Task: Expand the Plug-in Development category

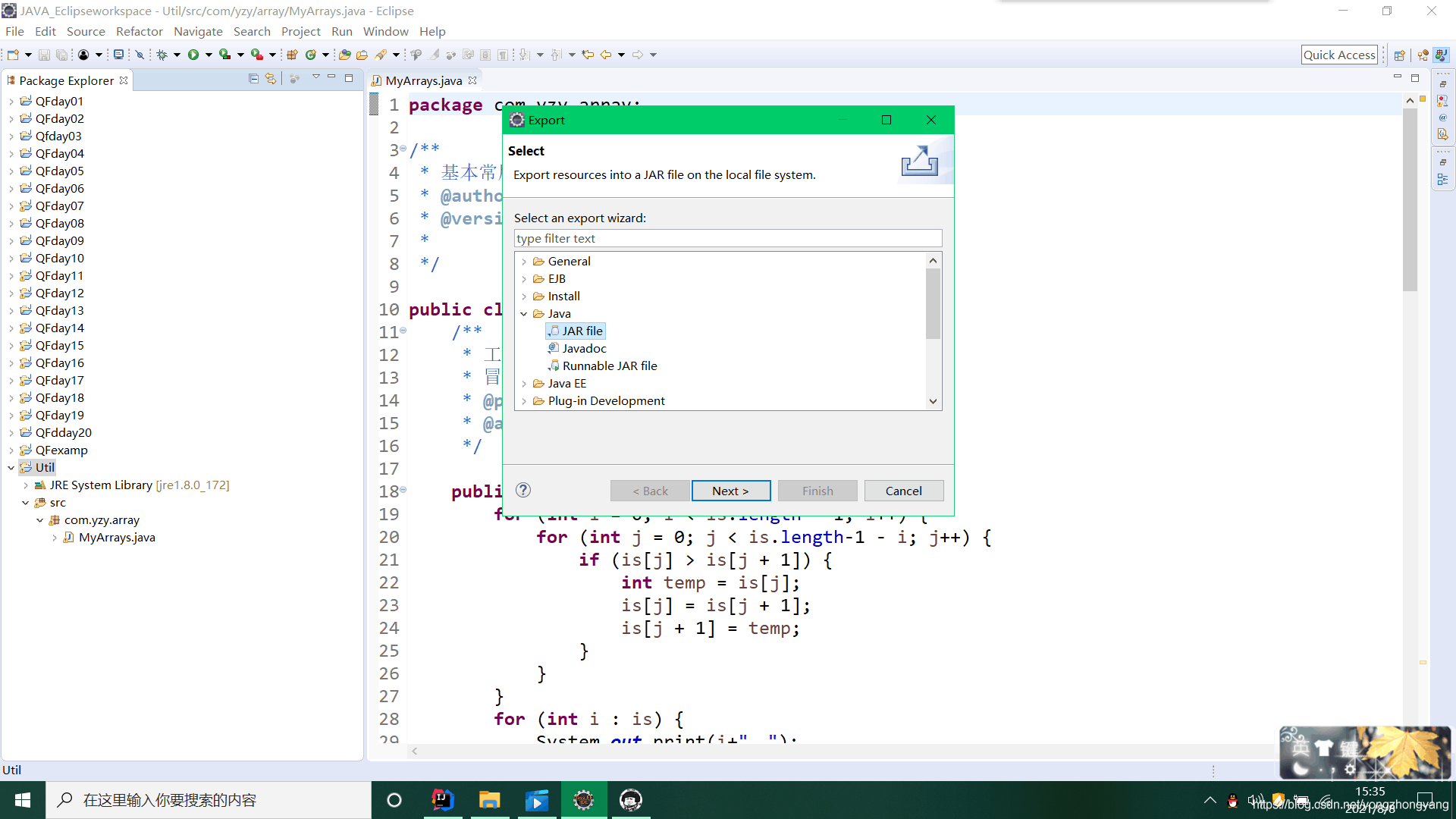Action: (x=524, y=401)
